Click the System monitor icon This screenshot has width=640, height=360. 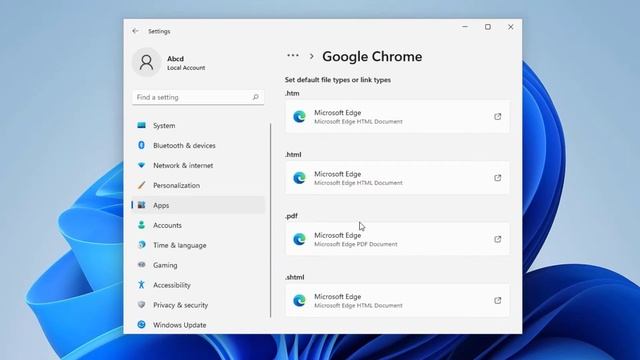click(141, 125)
